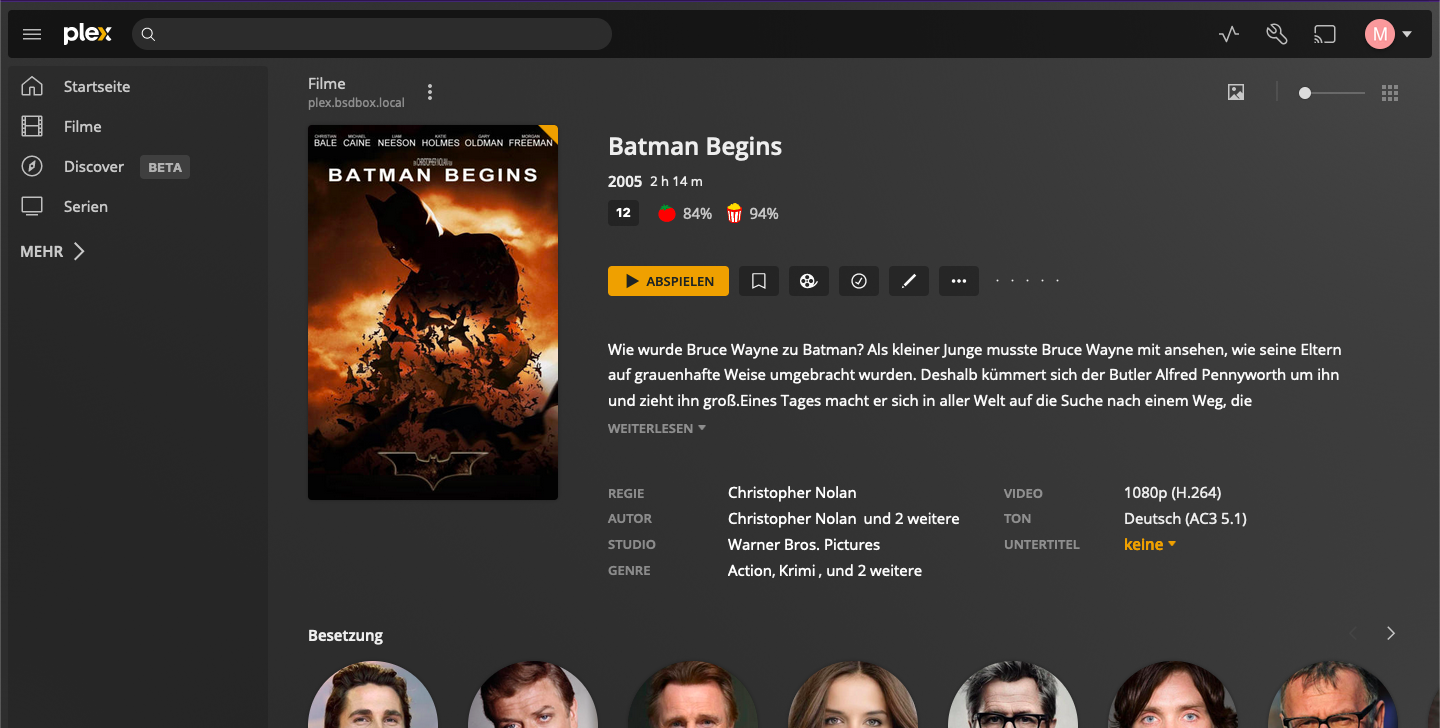This screenshot has width=1440, height=728.
Task: Add movie to watchlist bookmark icon
Action: pyautogui.click(x=759, y=281)
